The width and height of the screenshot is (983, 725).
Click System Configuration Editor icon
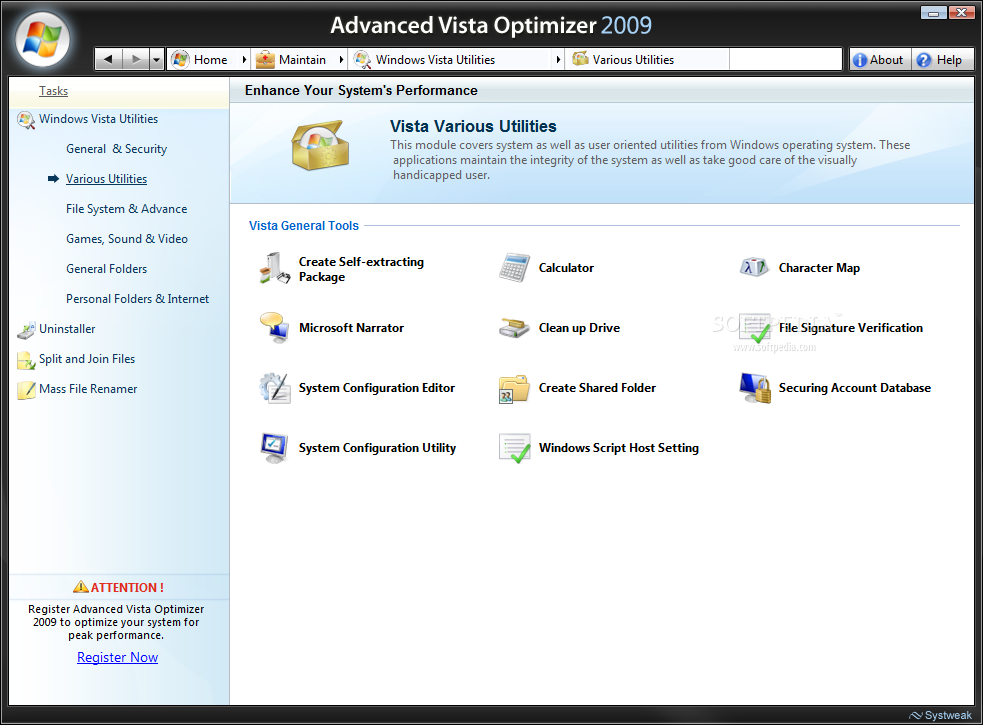[x=275, y=388]
